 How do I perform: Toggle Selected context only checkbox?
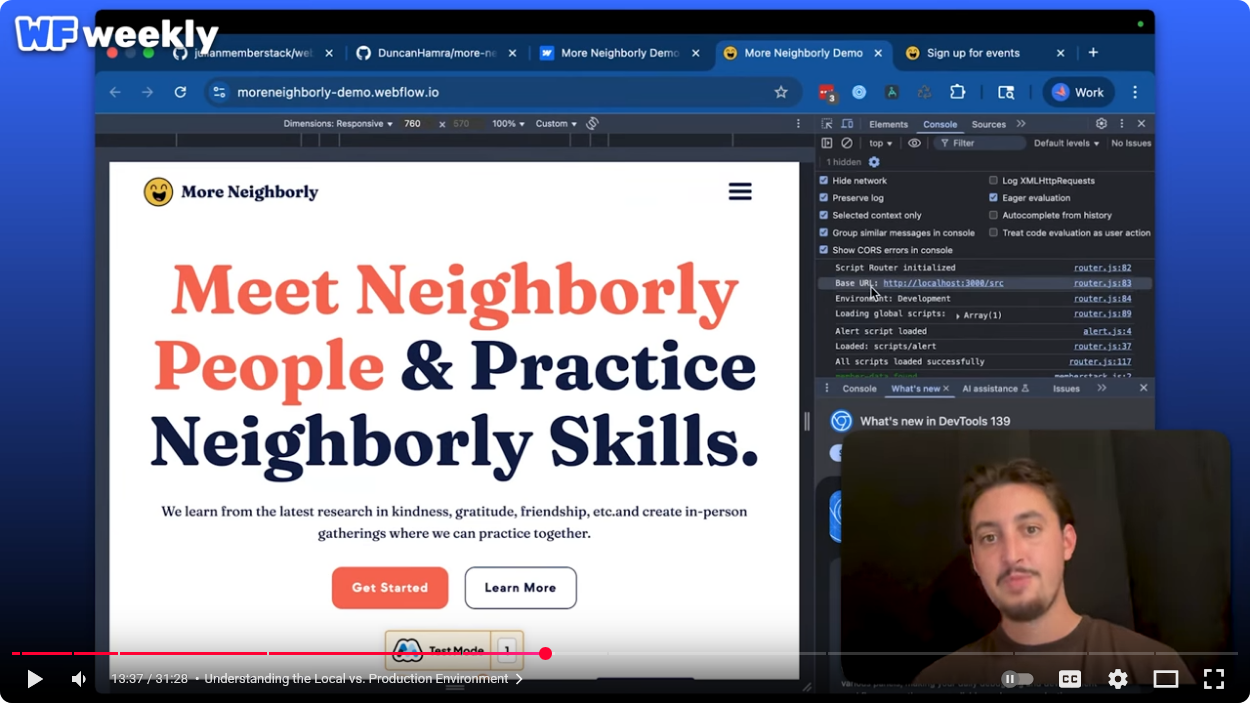coord(824,215)
